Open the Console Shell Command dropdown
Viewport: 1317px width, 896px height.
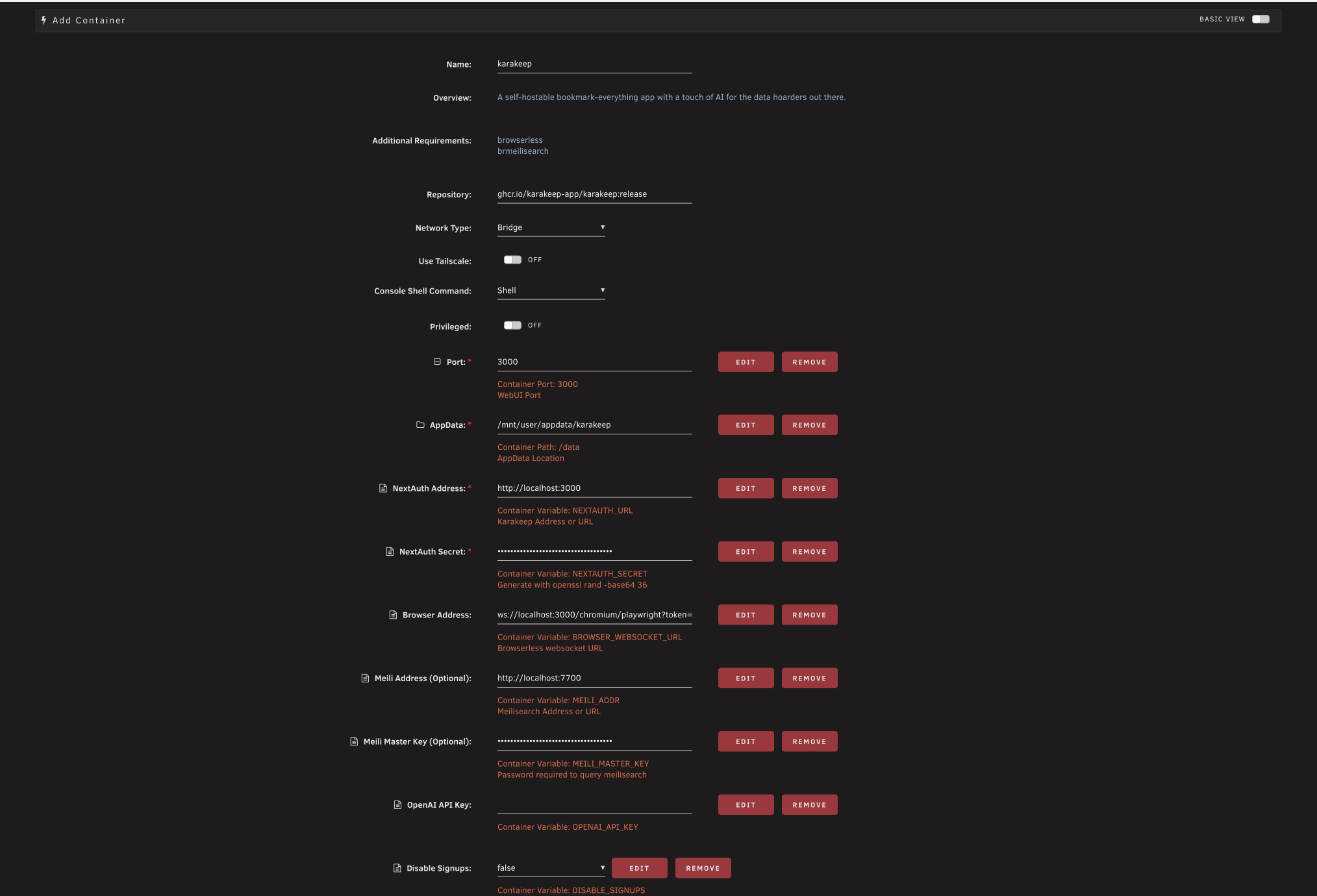[x=551, y=291]
